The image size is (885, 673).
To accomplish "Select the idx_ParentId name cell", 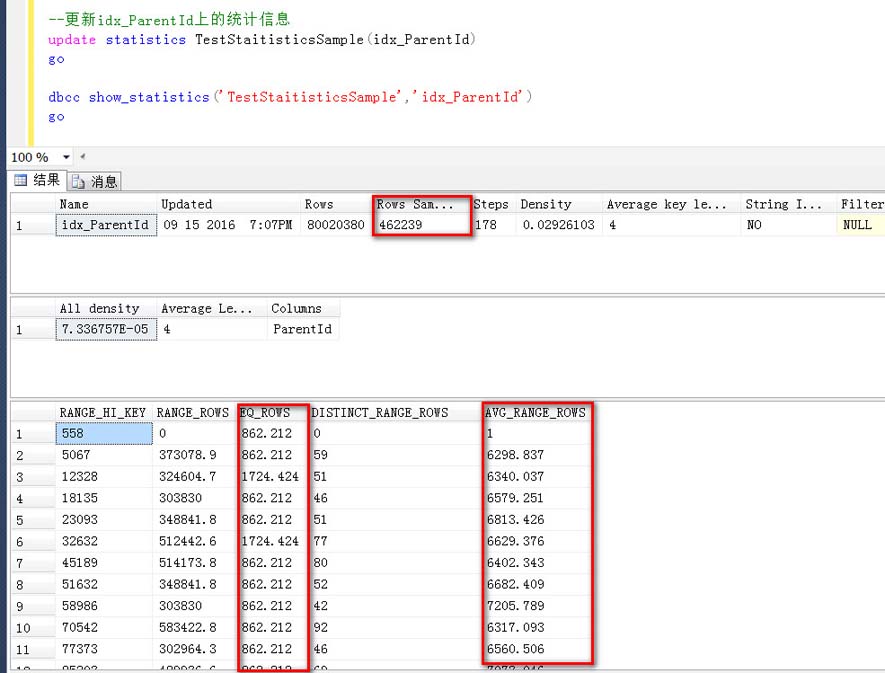I will tap(104, 225).
